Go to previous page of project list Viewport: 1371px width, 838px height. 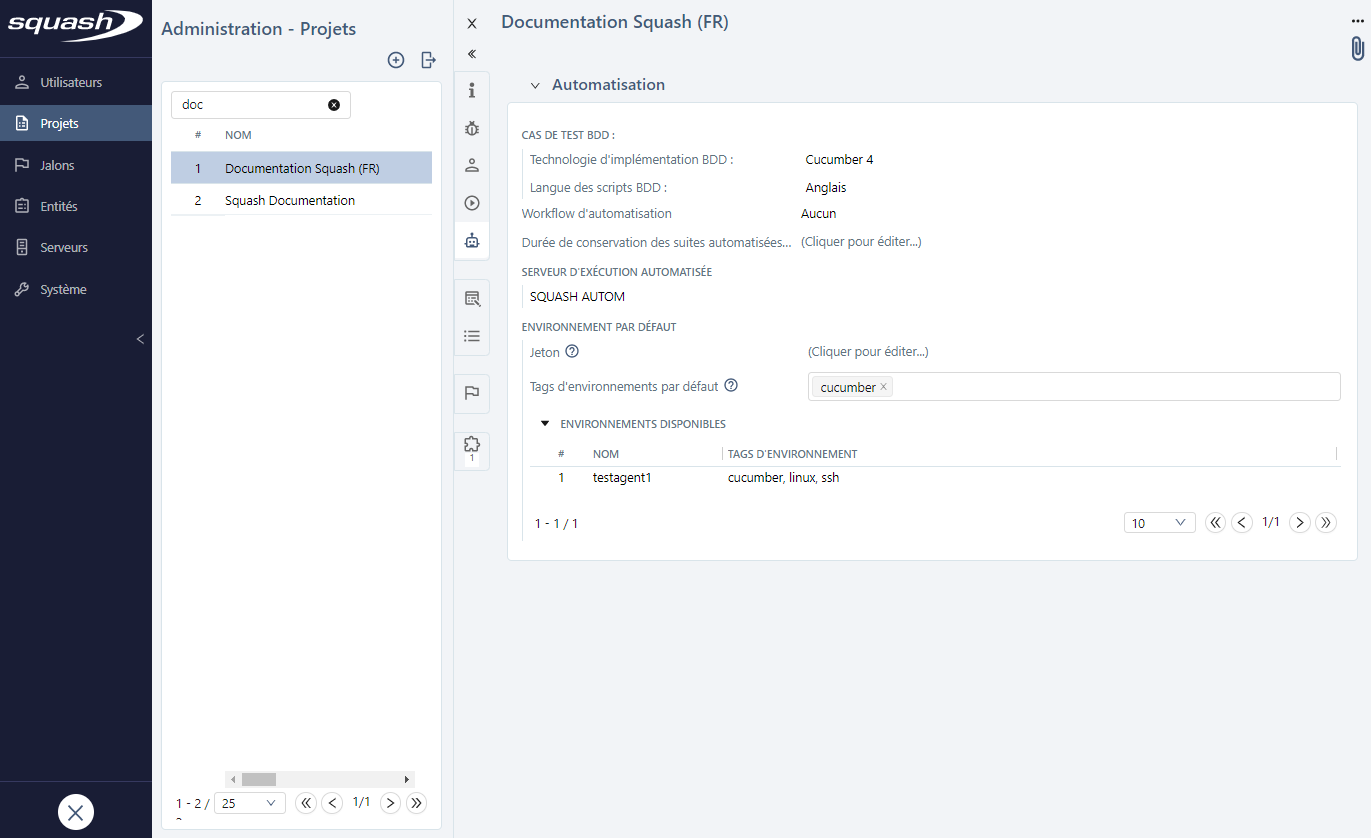(332, 803)
